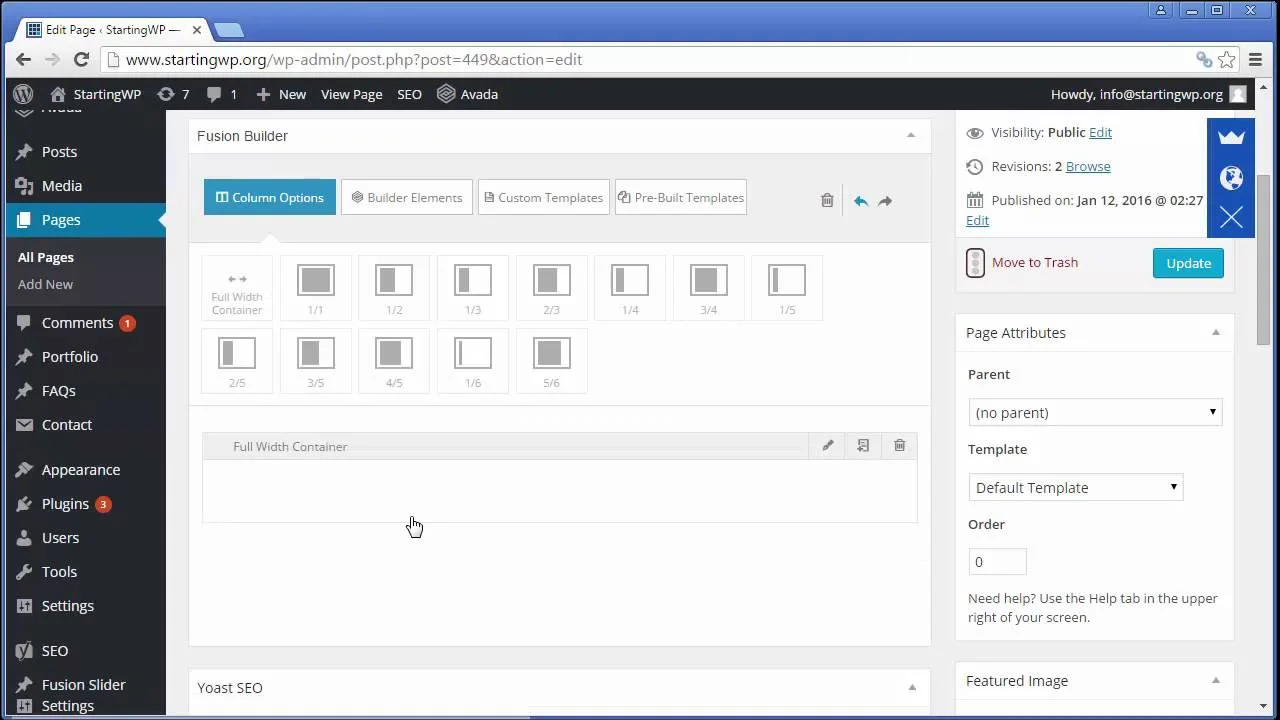Select the 1/4 column layout
The height and width of the screenshot is (720, 1280).
pos(630,288)
